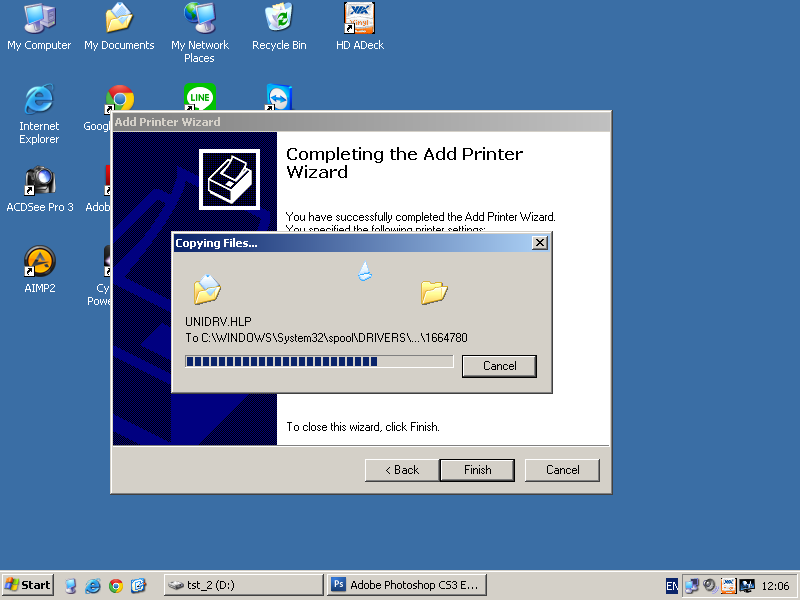Screen dimensions: 800x600
Task: Click Finish in Add Printer Wizard
Action: click(478, 470)
